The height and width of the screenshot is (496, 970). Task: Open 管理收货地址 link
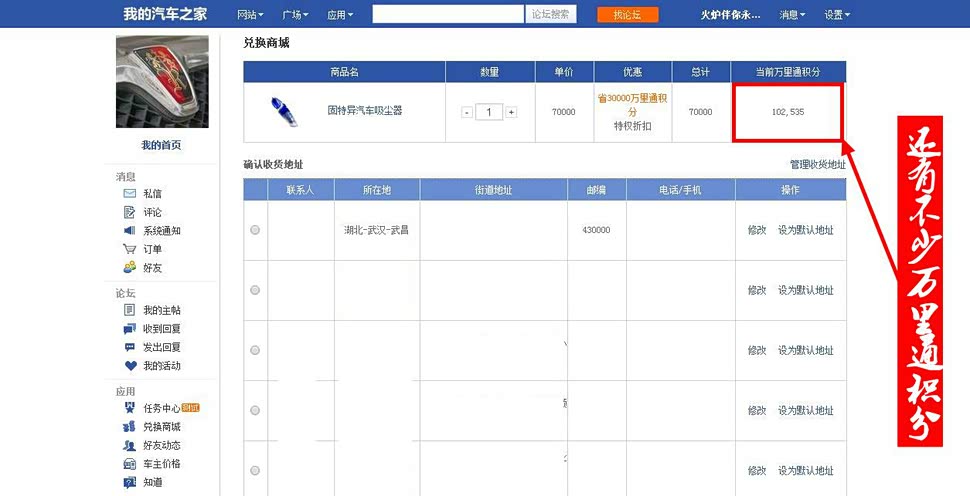tap(818, 165)
